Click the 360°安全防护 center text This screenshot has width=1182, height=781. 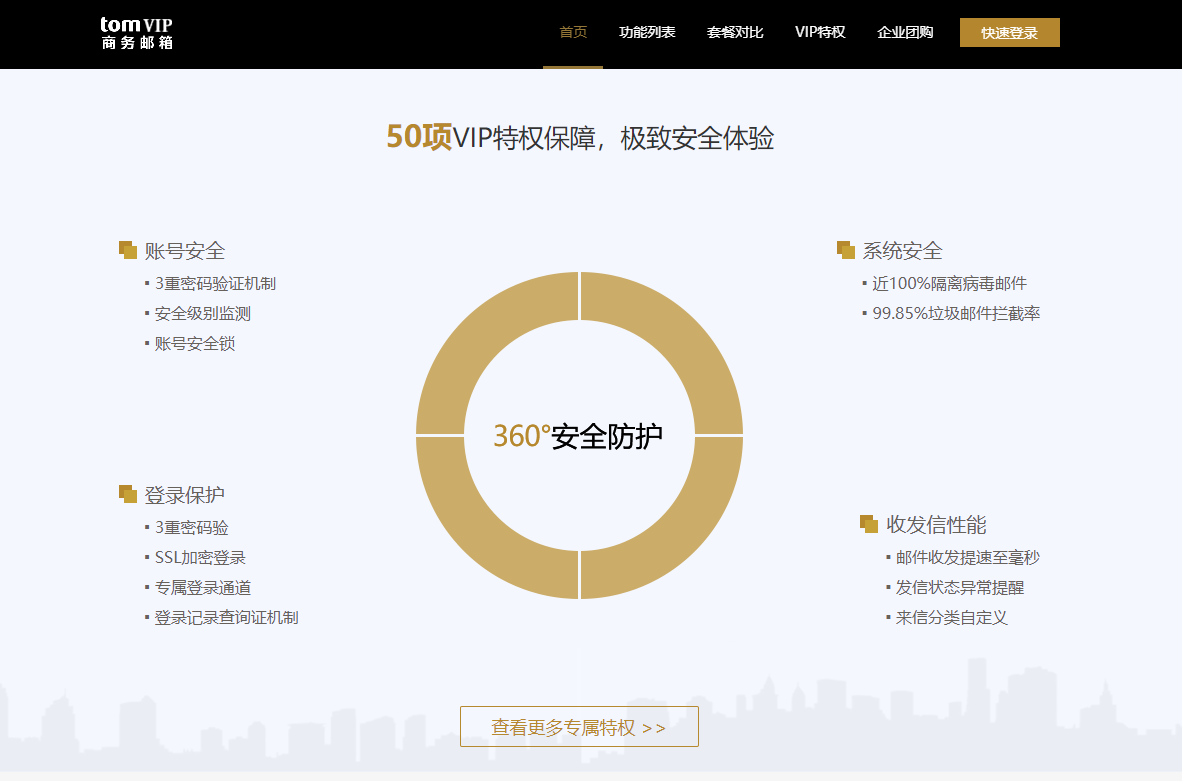point(578,436)
